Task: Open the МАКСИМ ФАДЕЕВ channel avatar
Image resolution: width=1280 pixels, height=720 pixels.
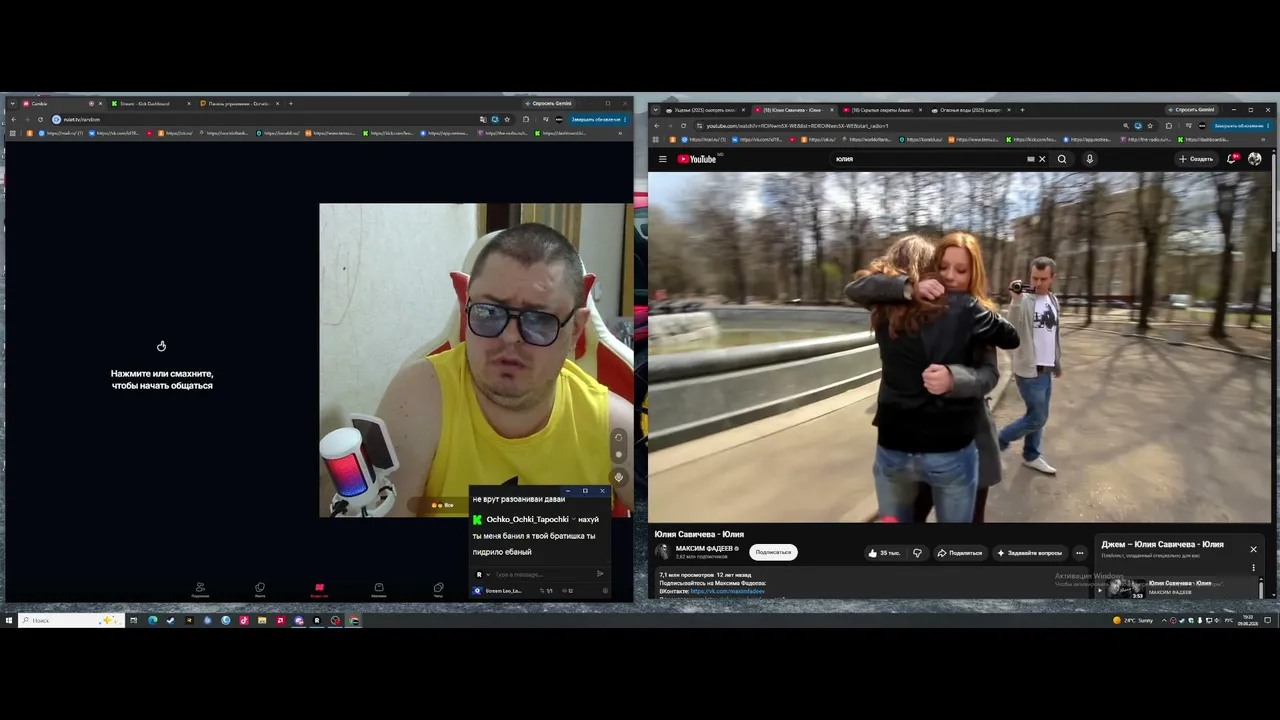Action: 662,552
